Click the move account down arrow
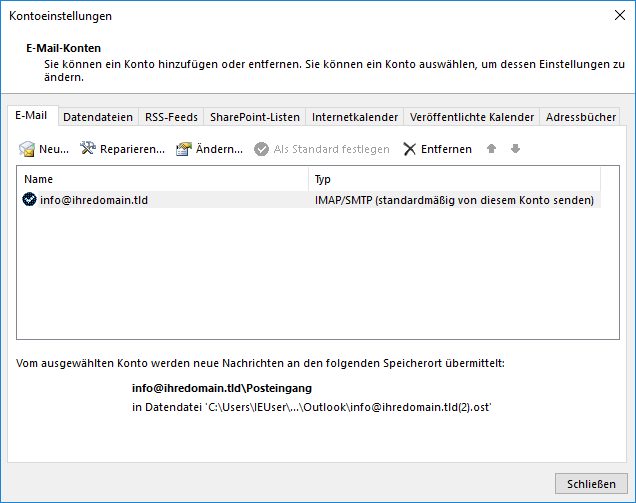636x503 pixels. click(515, 149)
